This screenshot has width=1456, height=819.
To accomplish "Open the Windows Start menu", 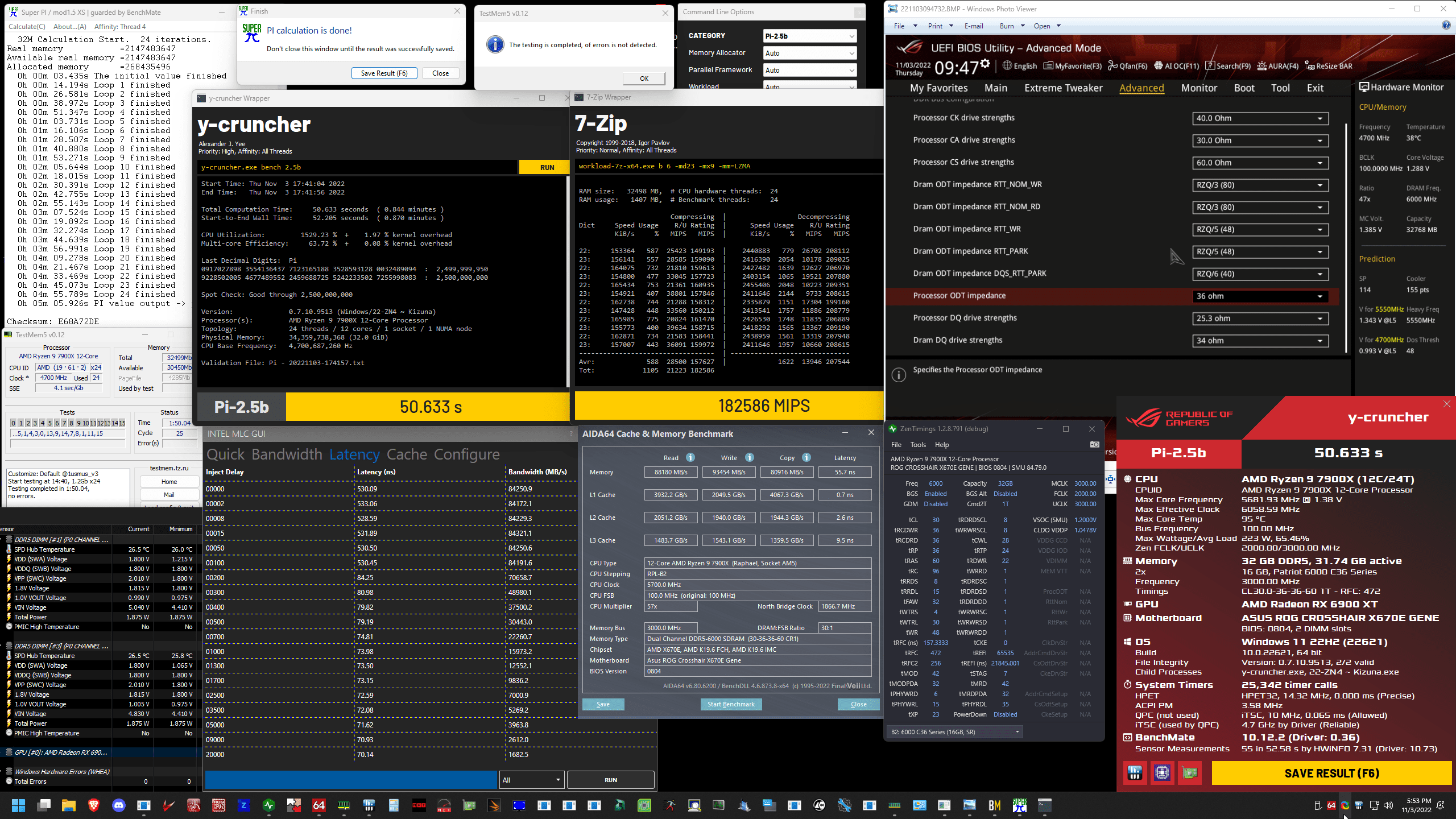I will (18, 805).
